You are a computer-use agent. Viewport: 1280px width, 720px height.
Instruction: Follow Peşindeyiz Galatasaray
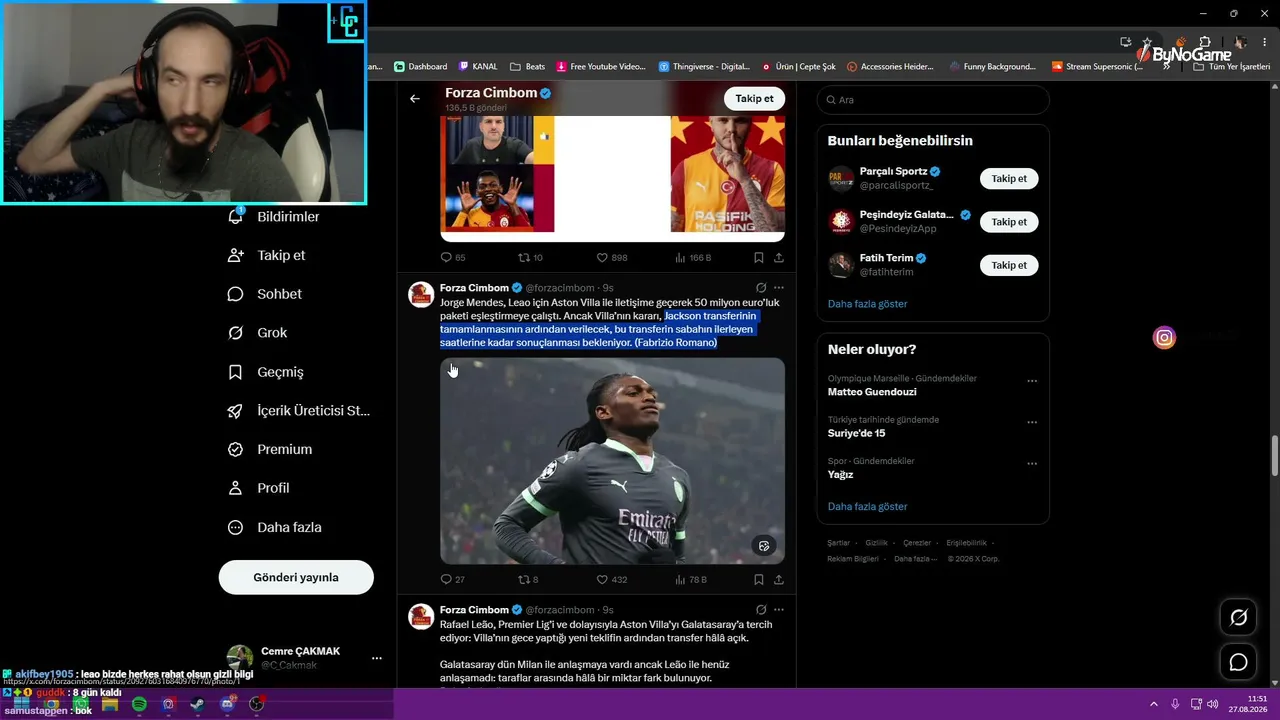coord(1009,222)
